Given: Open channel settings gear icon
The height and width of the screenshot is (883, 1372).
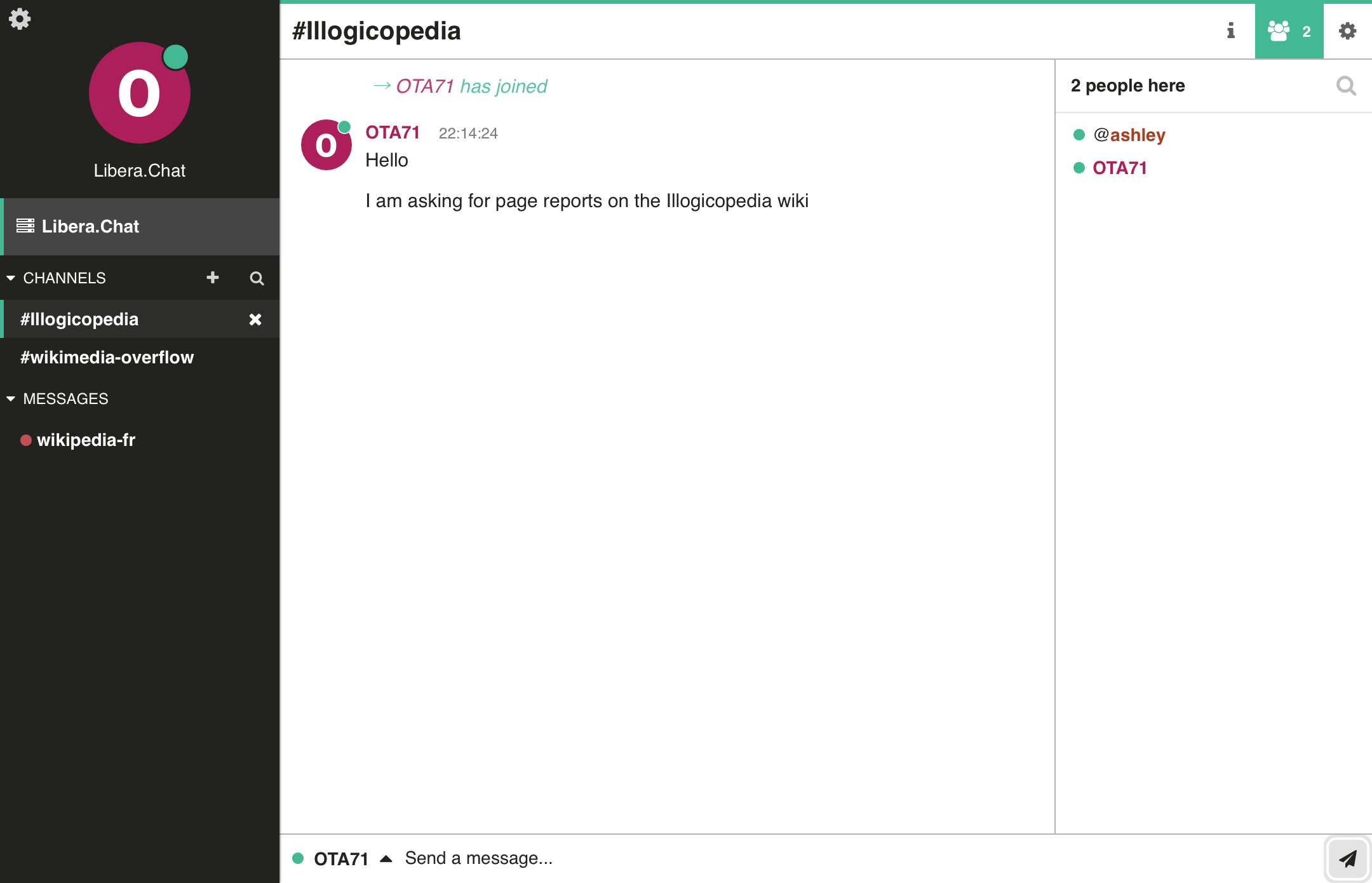Looking at the screenshot, I should pyautogui.click(x=1347, y=31).
